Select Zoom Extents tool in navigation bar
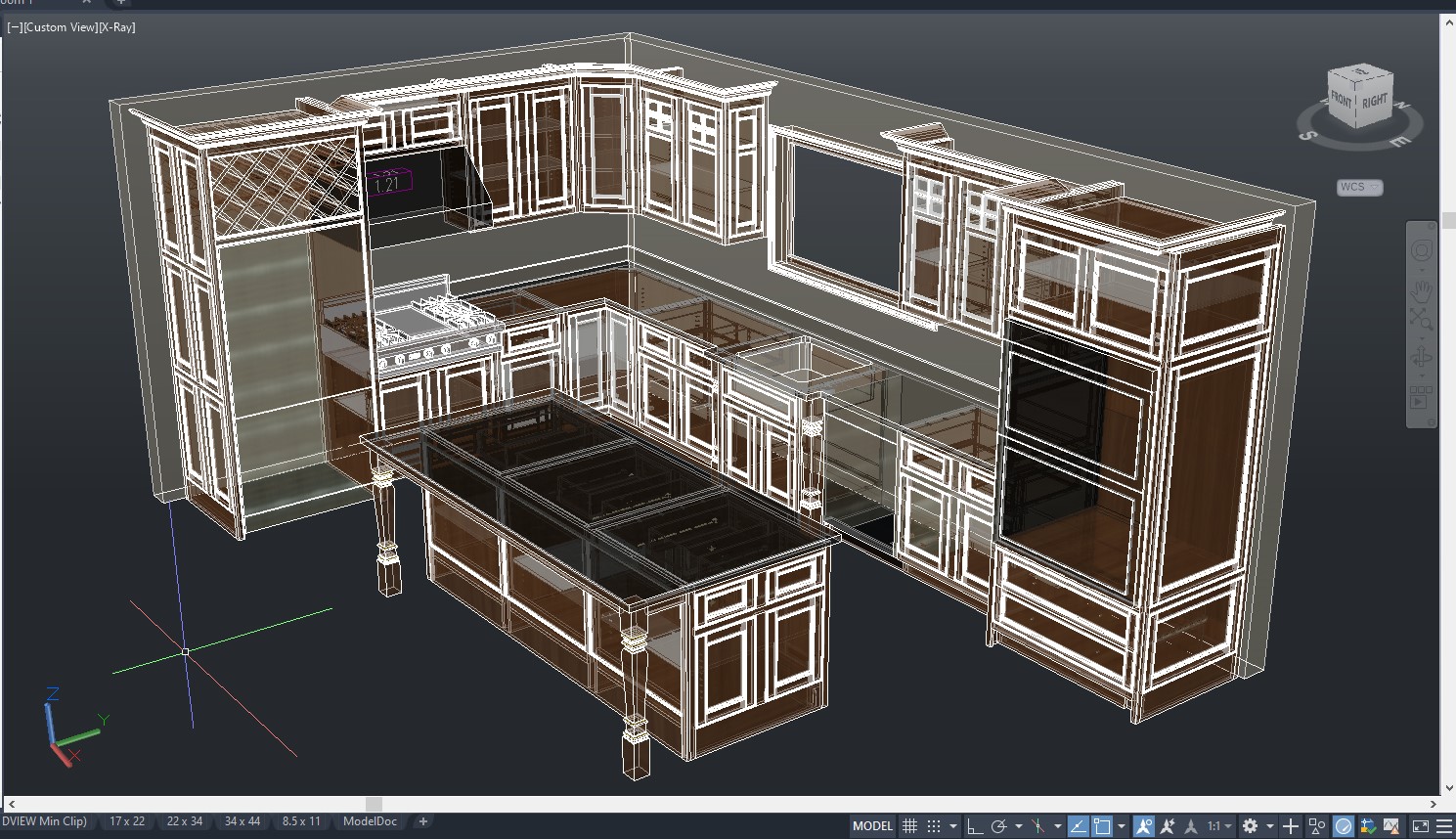The image size is (1456, 839). click(1421, 318)
